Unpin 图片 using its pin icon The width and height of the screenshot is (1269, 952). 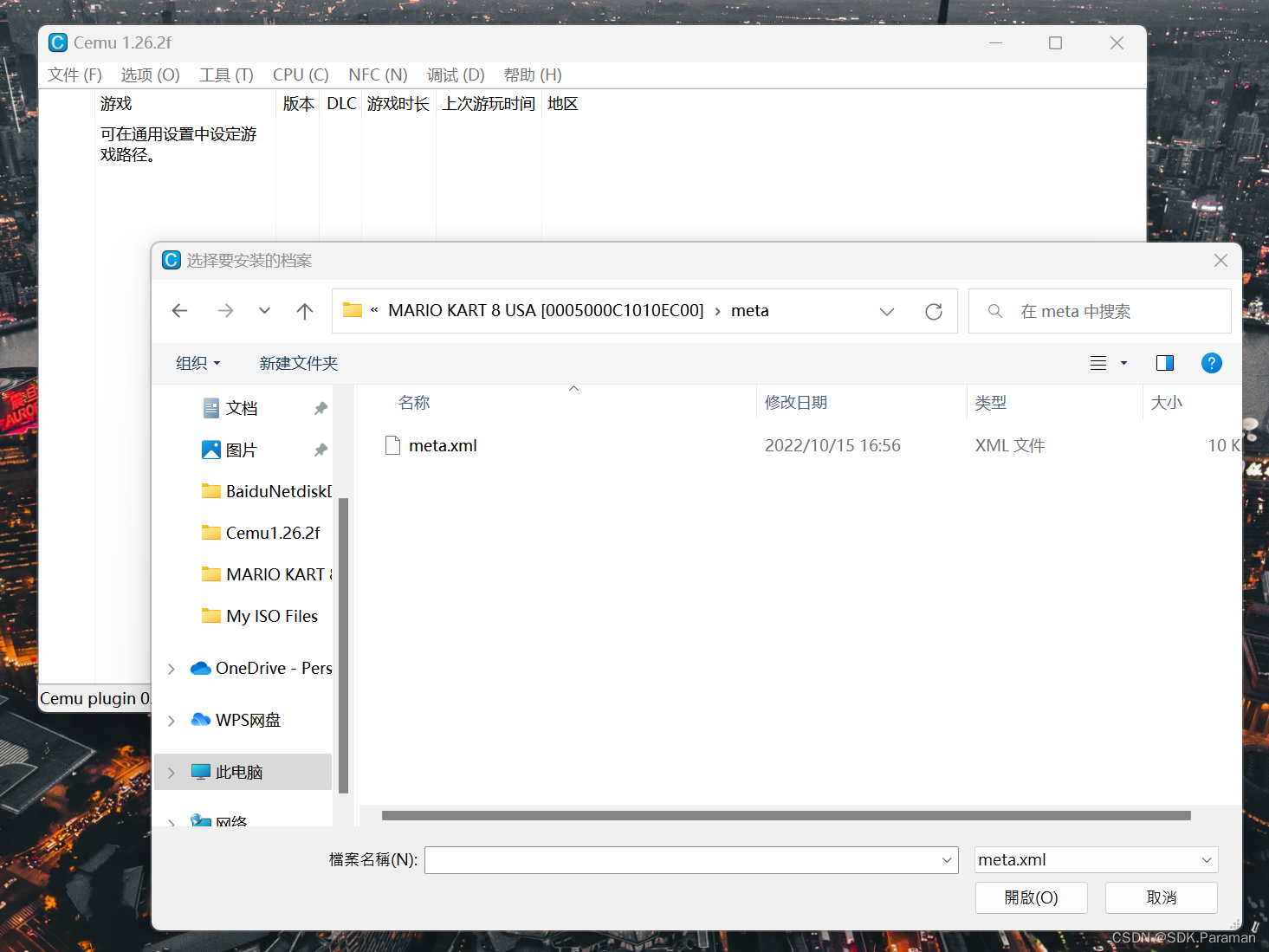click(x=320, y=450)
